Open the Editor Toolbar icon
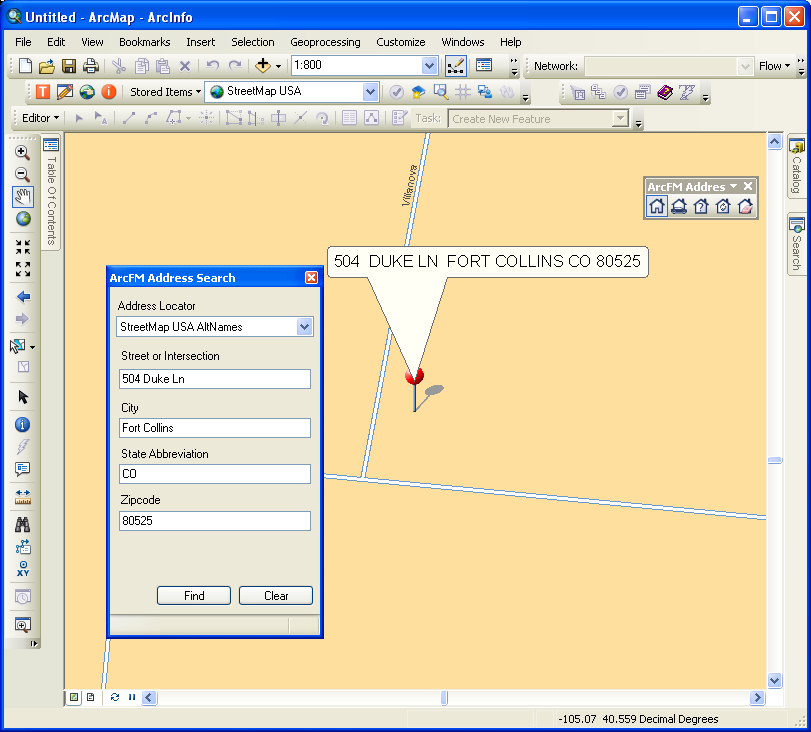Image resolution: width=811 pixels, height=732 pixels. point(456,66)
